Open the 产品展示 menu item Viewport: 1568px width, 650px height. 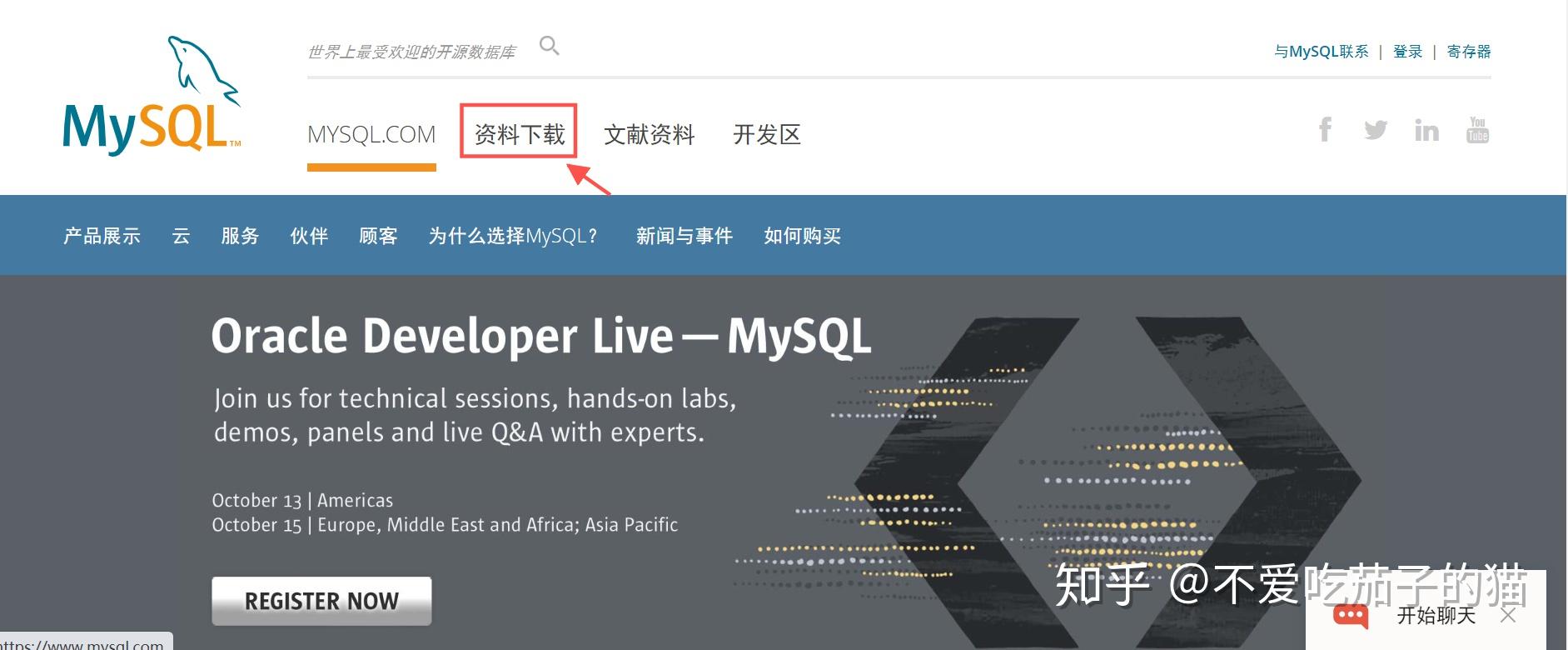pyautogui.click(x=102, y=236)
